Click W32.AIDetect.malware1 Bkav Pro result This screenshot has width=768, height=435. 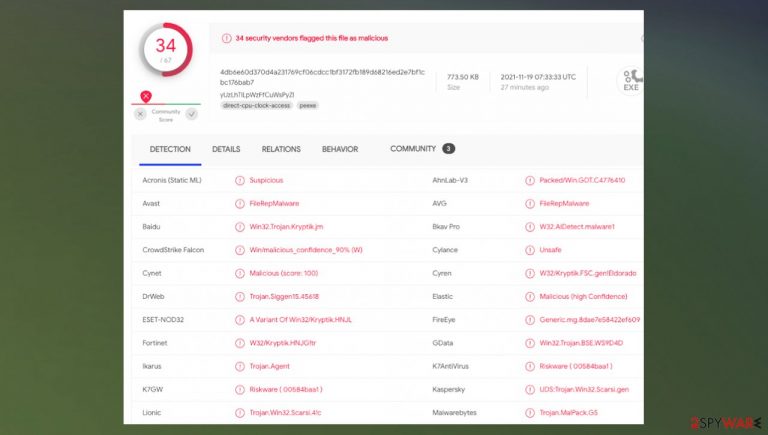(x=577, y=227)
